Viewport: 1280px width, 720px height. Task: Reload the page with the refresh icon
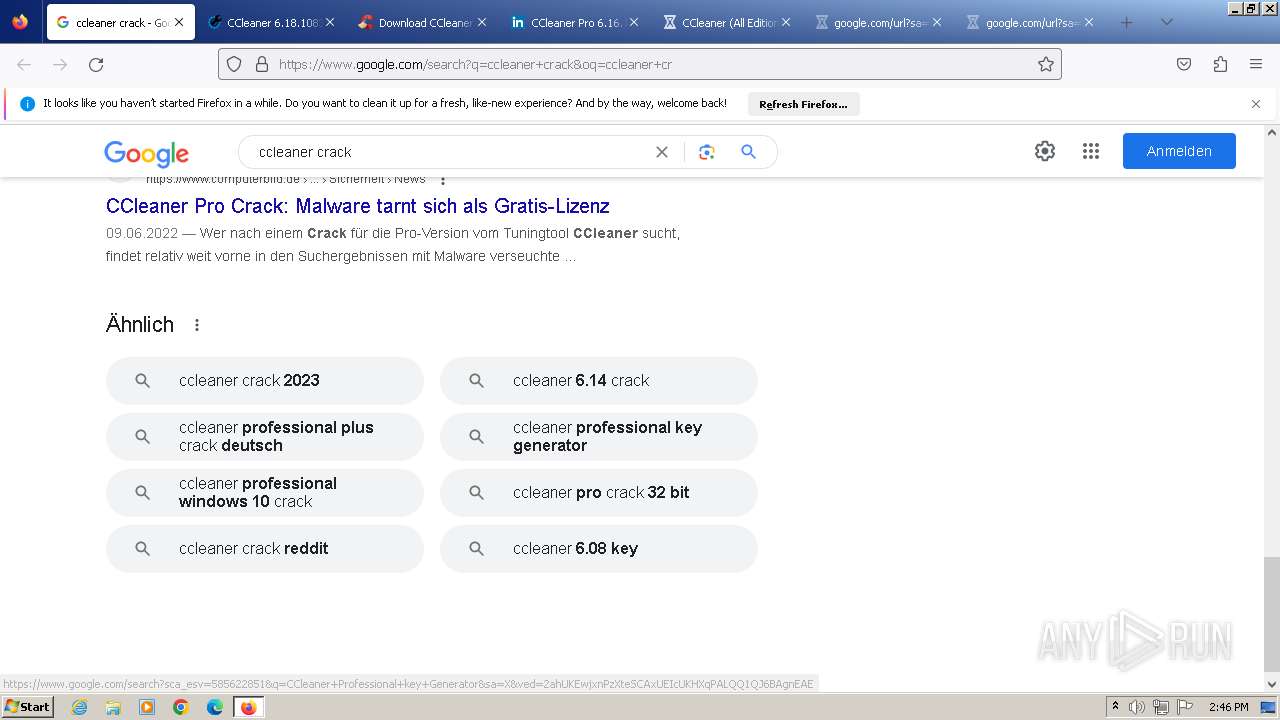[x=96, y=64]
